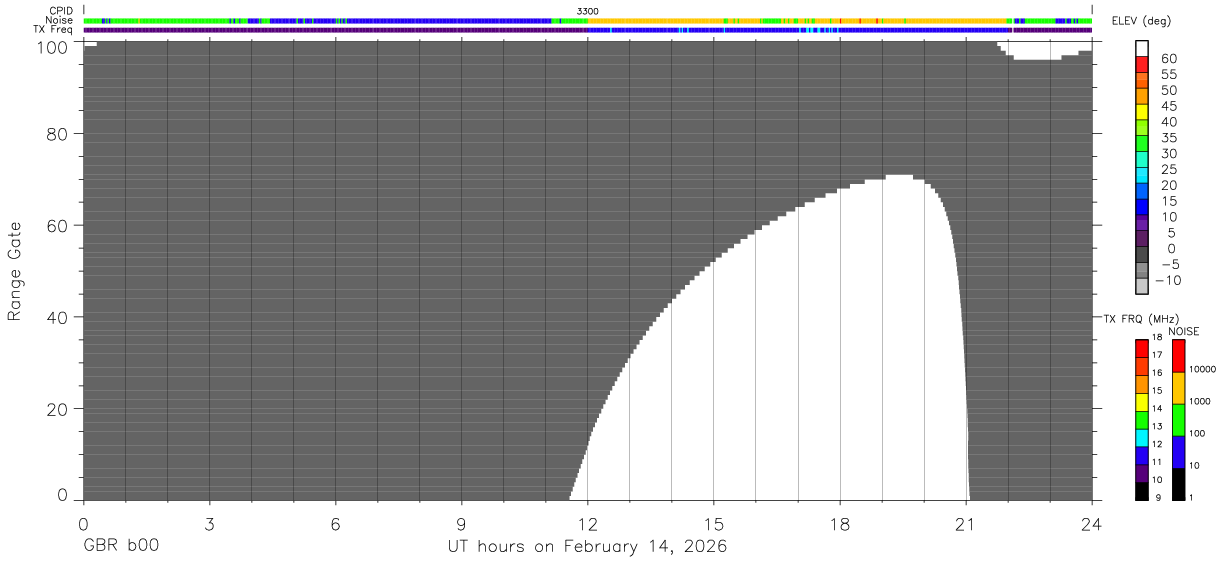
Task: Click the 18 tick on UT hours axis
Action: pyautogui.click(x=839, y=523)
